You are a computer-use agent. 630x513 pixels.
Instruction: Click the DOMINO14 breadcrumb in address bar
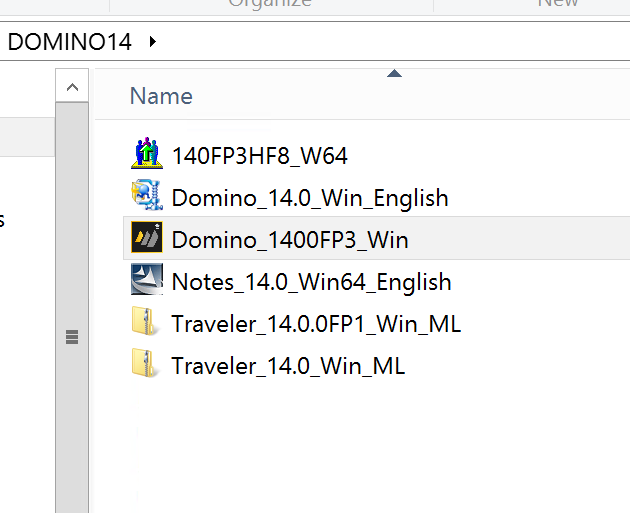(70, 42)
